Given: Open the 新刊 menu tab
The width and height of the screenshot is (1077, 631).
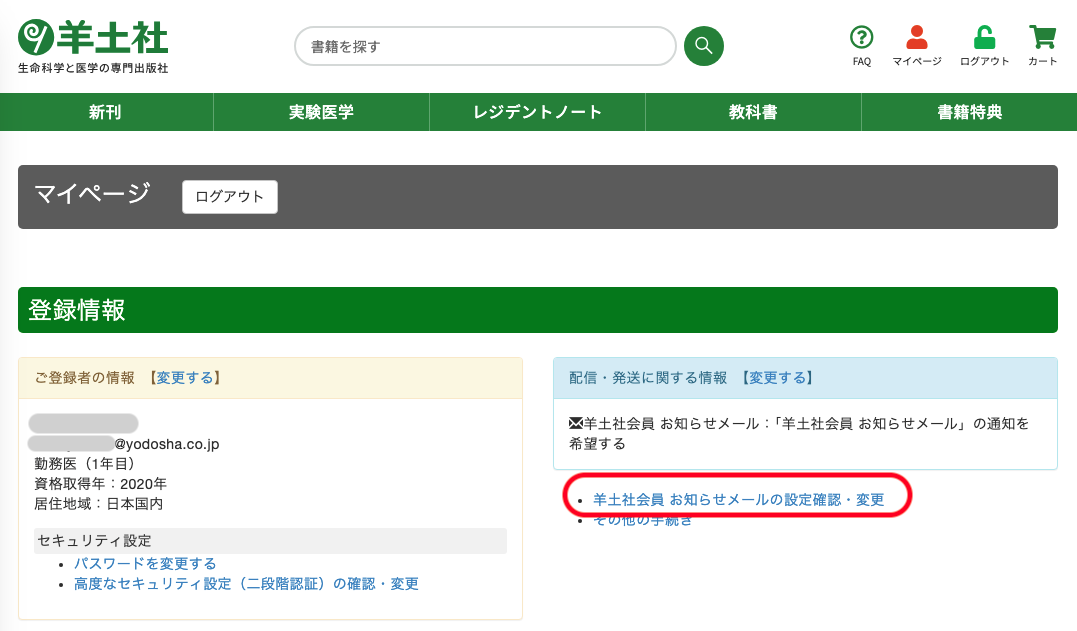Looking at the screenshot, I should (x=106, y=112).
